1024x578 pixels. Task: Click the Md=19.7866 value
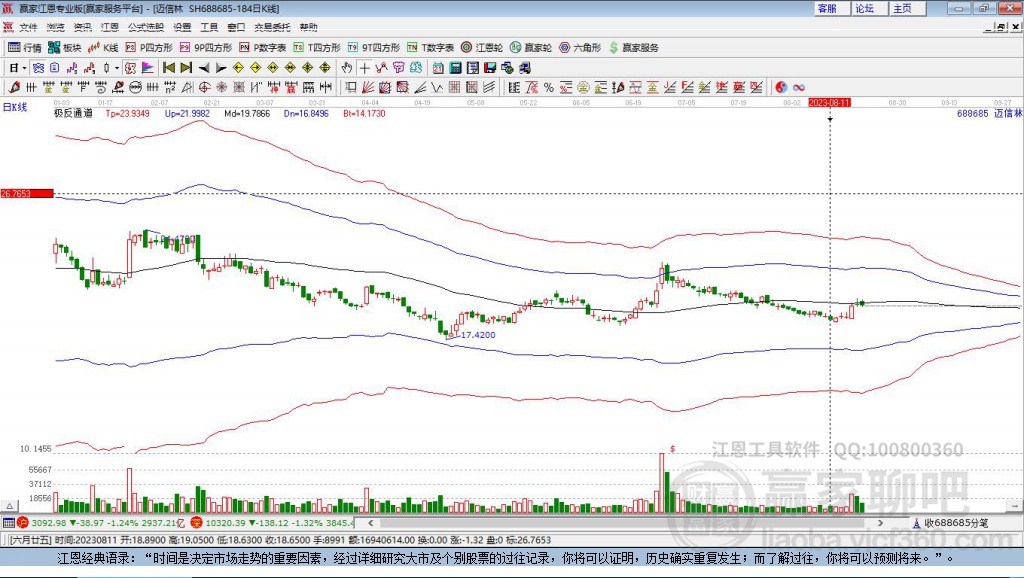coord(247,113)
